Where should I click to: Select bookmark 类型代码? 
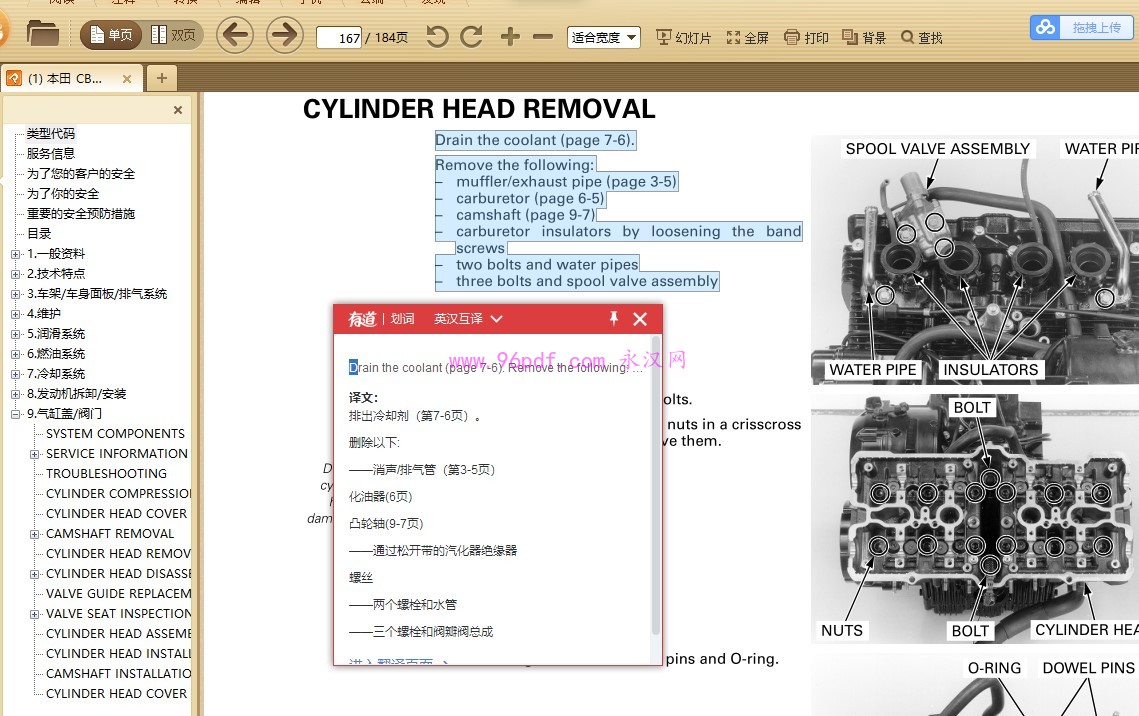pyautogui.click(x=51, y=134)
